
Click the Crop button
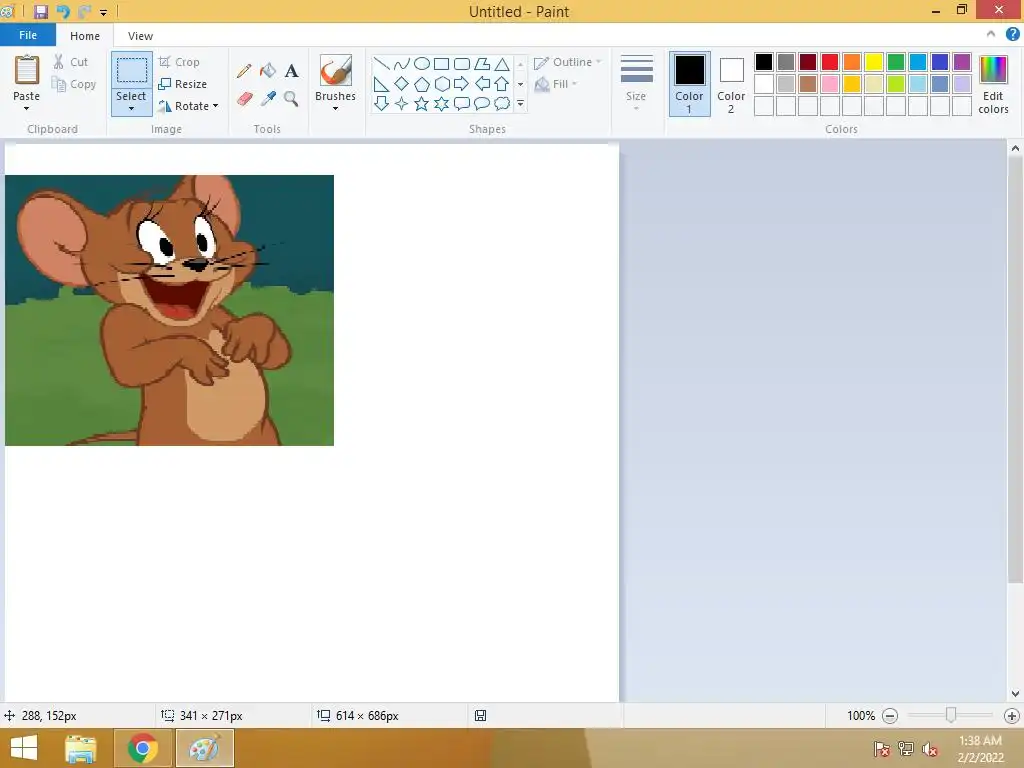pos(179,62)
